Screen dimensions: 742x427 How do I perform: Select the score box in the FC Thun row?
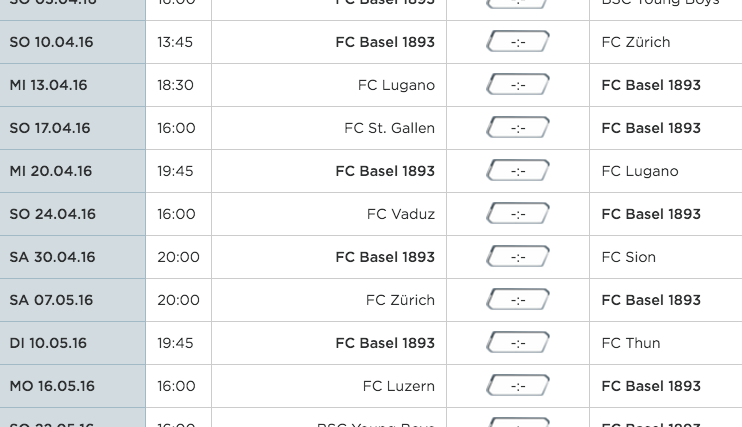[x=518, y=343]
